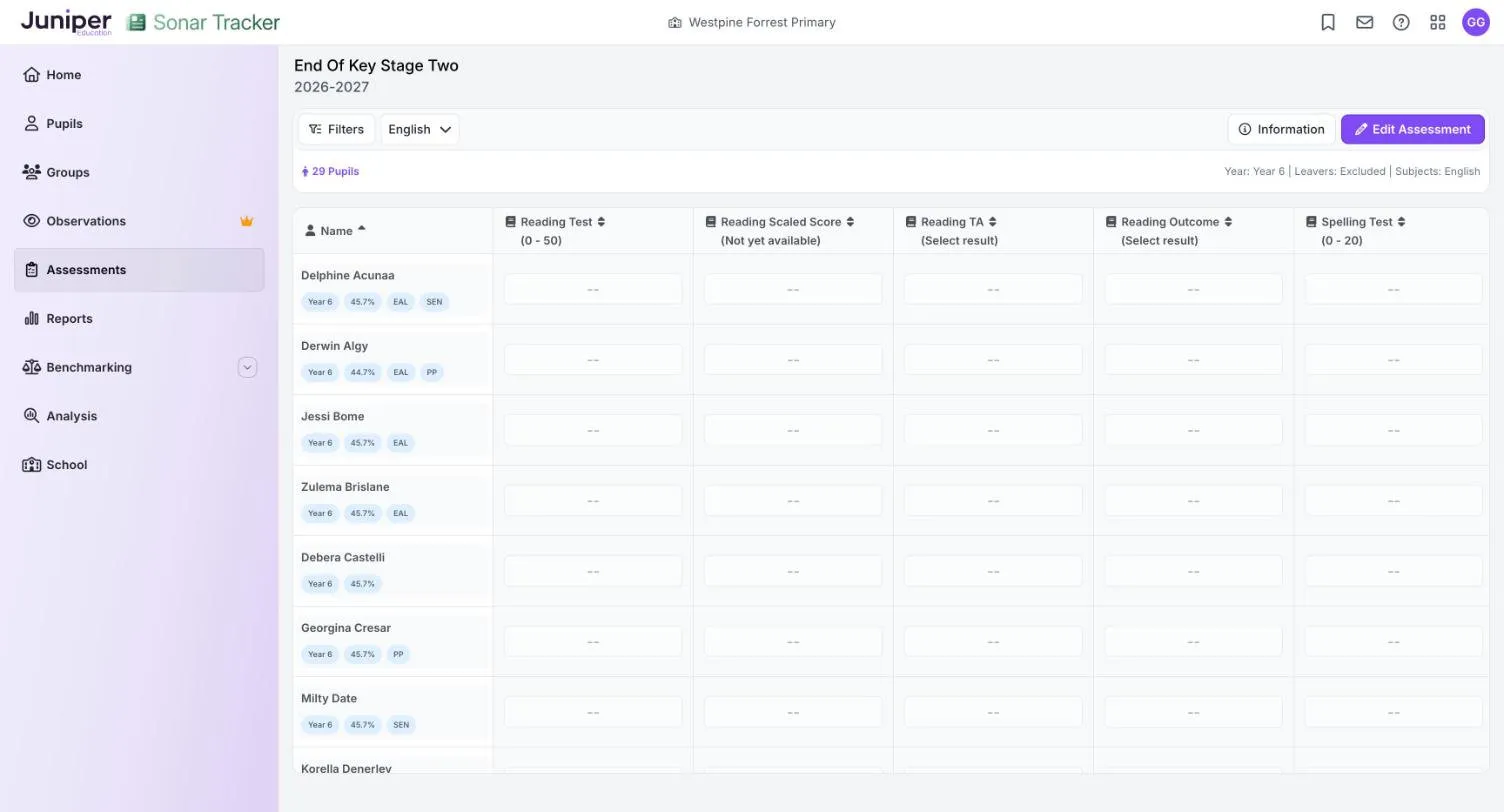Open School in sidebar
Viewport: 1504px width, 812px height.
click(139, 465)
